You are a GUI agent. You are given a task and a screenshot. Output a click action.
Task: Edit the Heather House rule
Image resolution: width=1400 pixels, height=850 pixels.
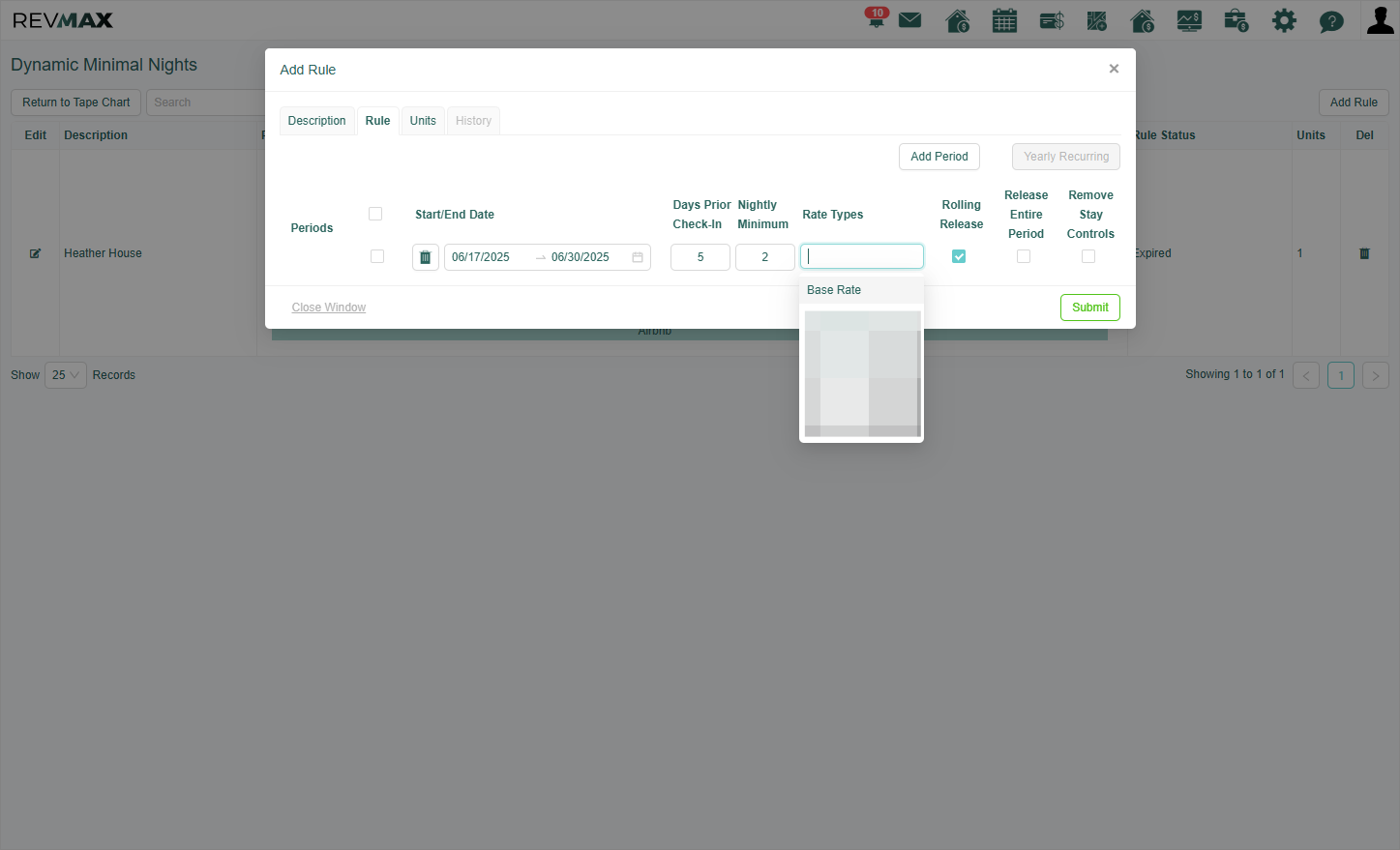point(36,253)
